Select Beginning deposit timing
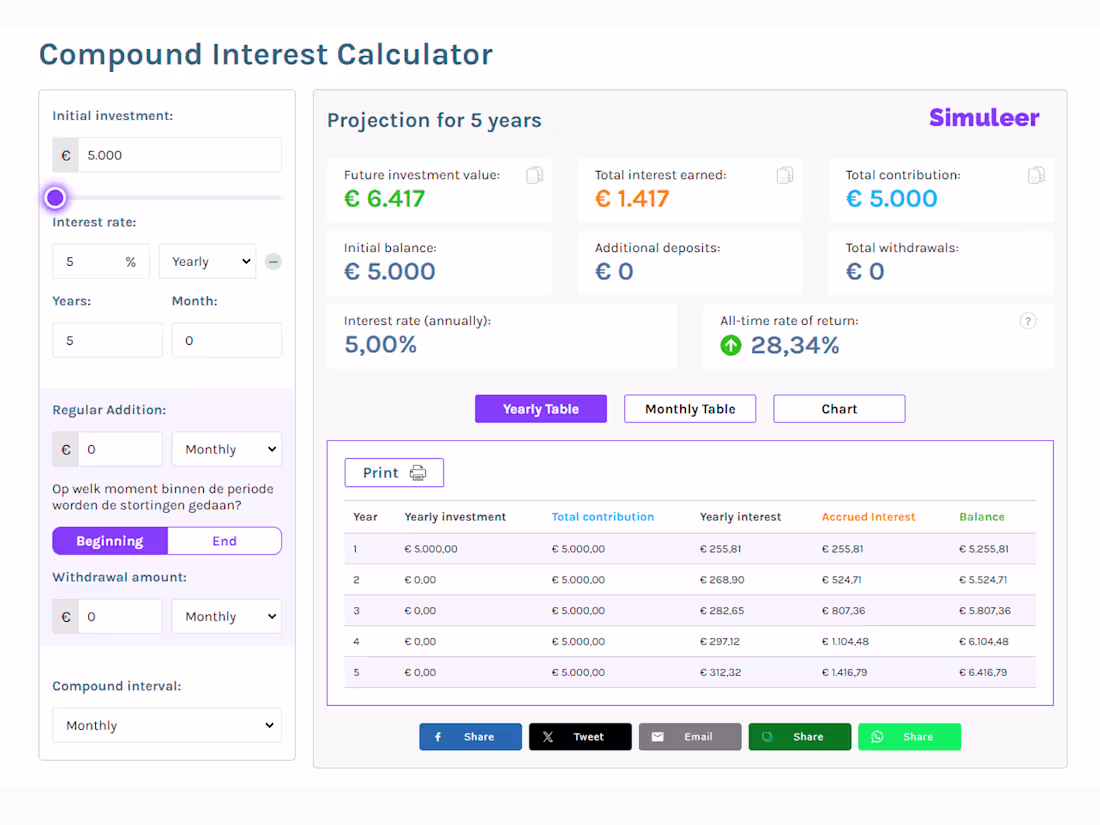 tap(110, 541)
